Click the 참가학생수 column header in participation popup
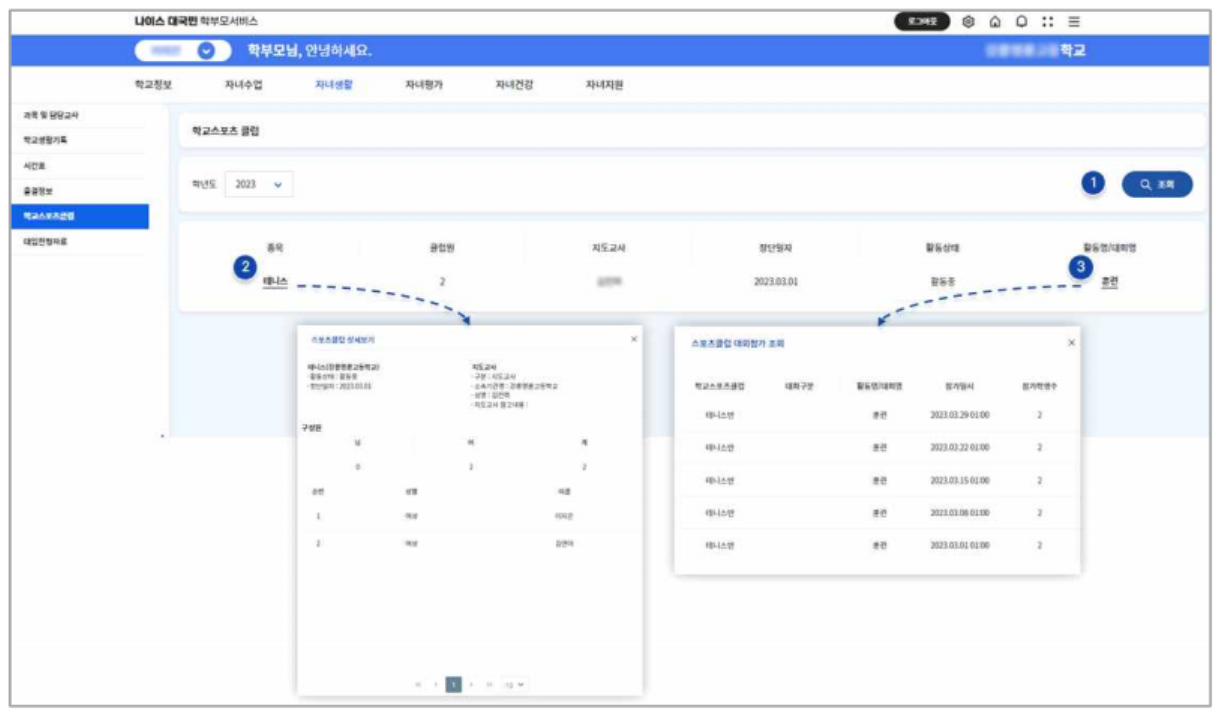Screen dimensions: 1229x720 pyautogui.click(x=1039, y=385)
